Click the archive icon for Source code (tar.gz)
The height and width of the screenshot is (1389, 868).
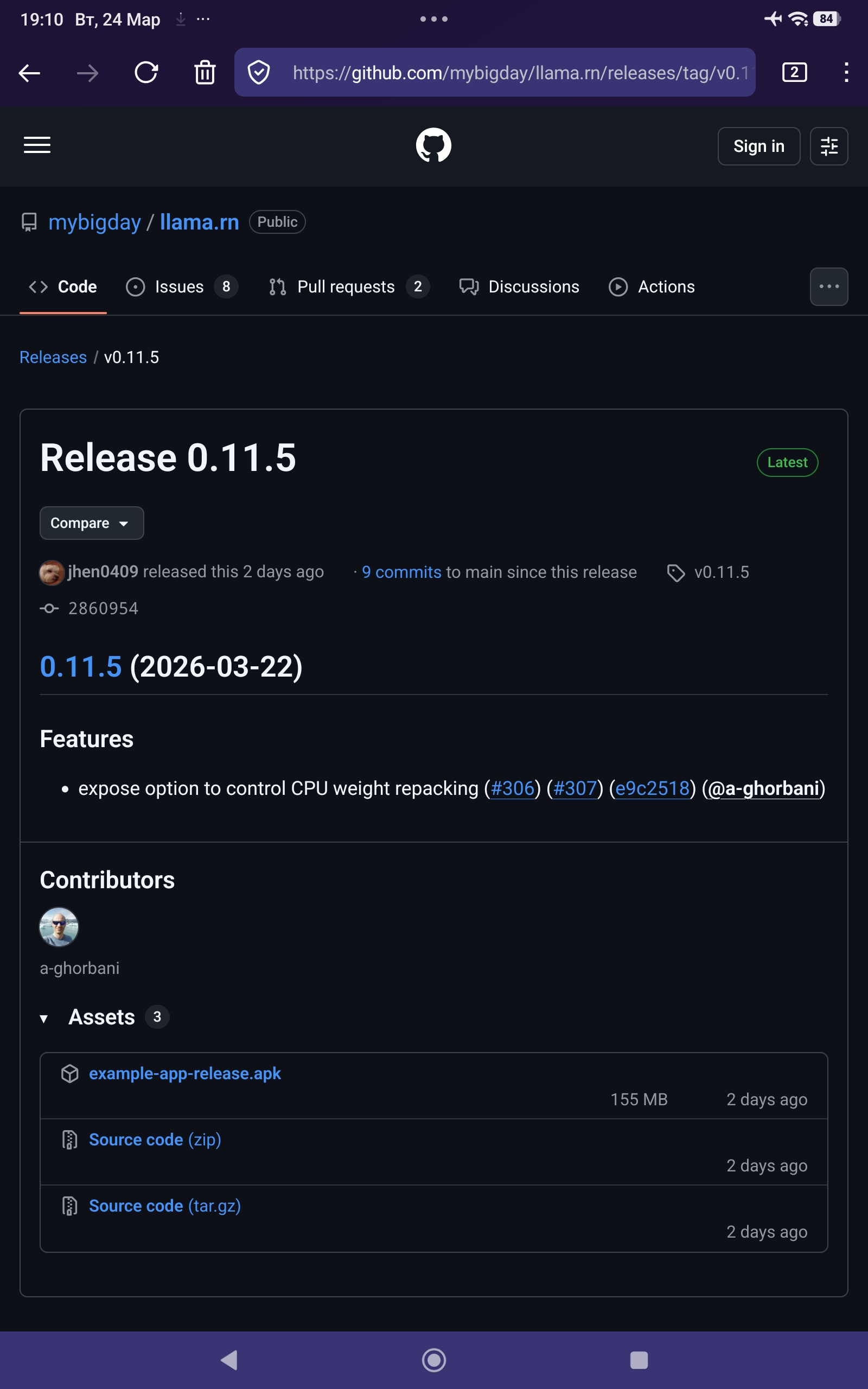[x=69, y=1206]
